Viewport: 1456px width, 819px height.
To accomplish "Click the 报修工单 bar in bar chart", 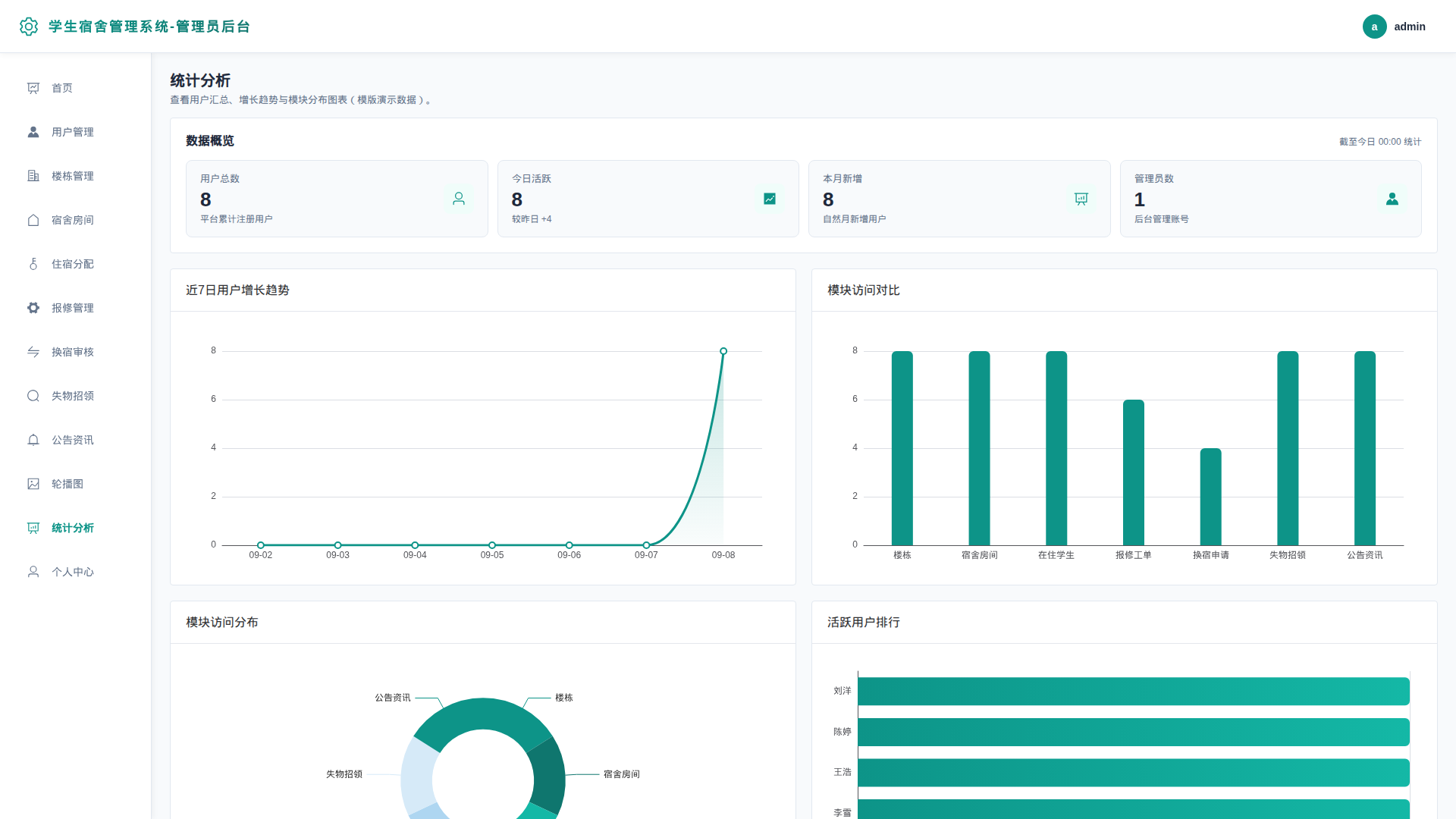I will [x=1134, y=472].
